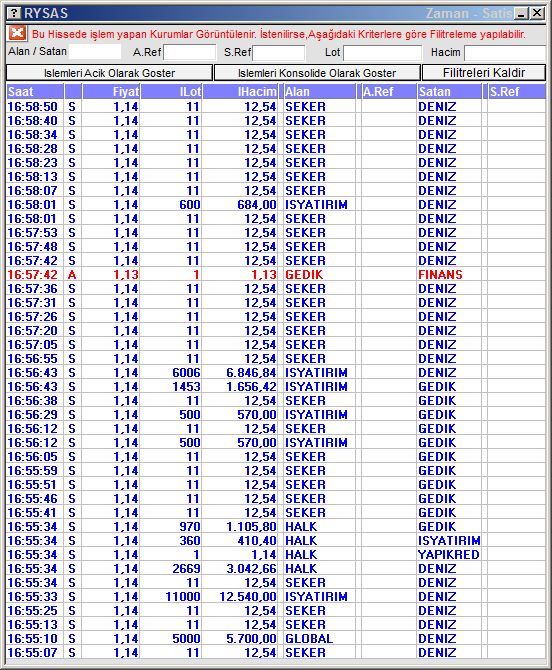Select time cell 16:55:25
552x670 pixels.
pos(32,610)
